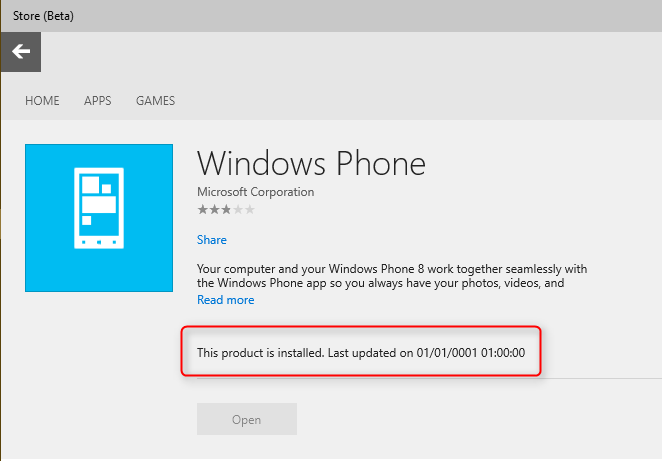The width and height of the screenshot is (662, 461).
Task: Click the Microsoft Corporation publisher name
Action: pos(255,192)
